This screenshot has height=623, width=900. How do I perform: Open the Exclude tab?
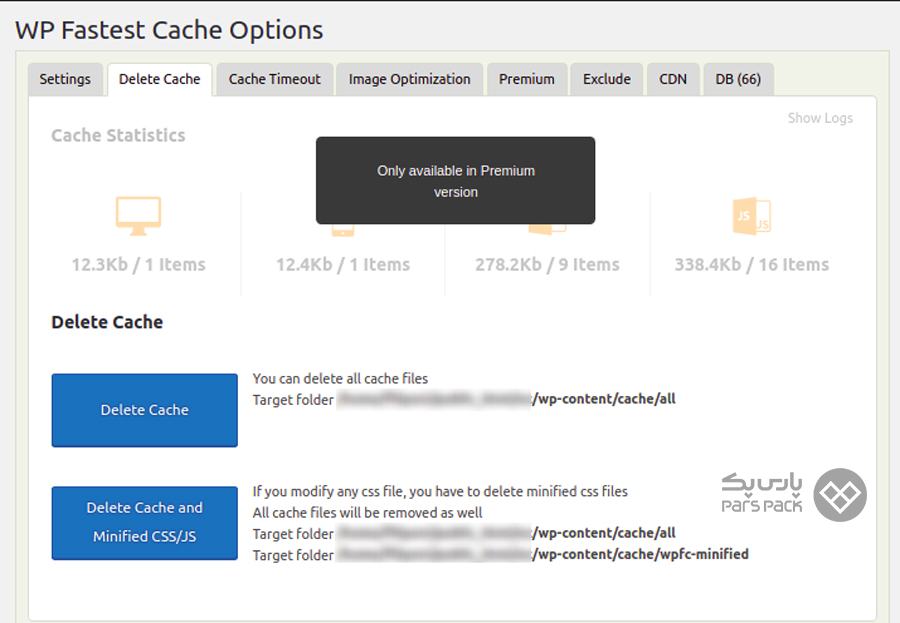[607, 79]
